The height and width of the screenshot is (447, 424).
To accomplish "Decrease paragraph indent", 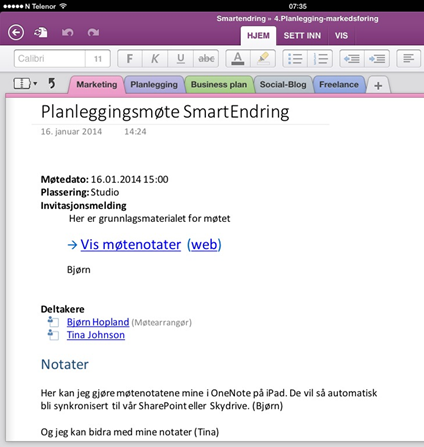I will (x=352, y=59).
